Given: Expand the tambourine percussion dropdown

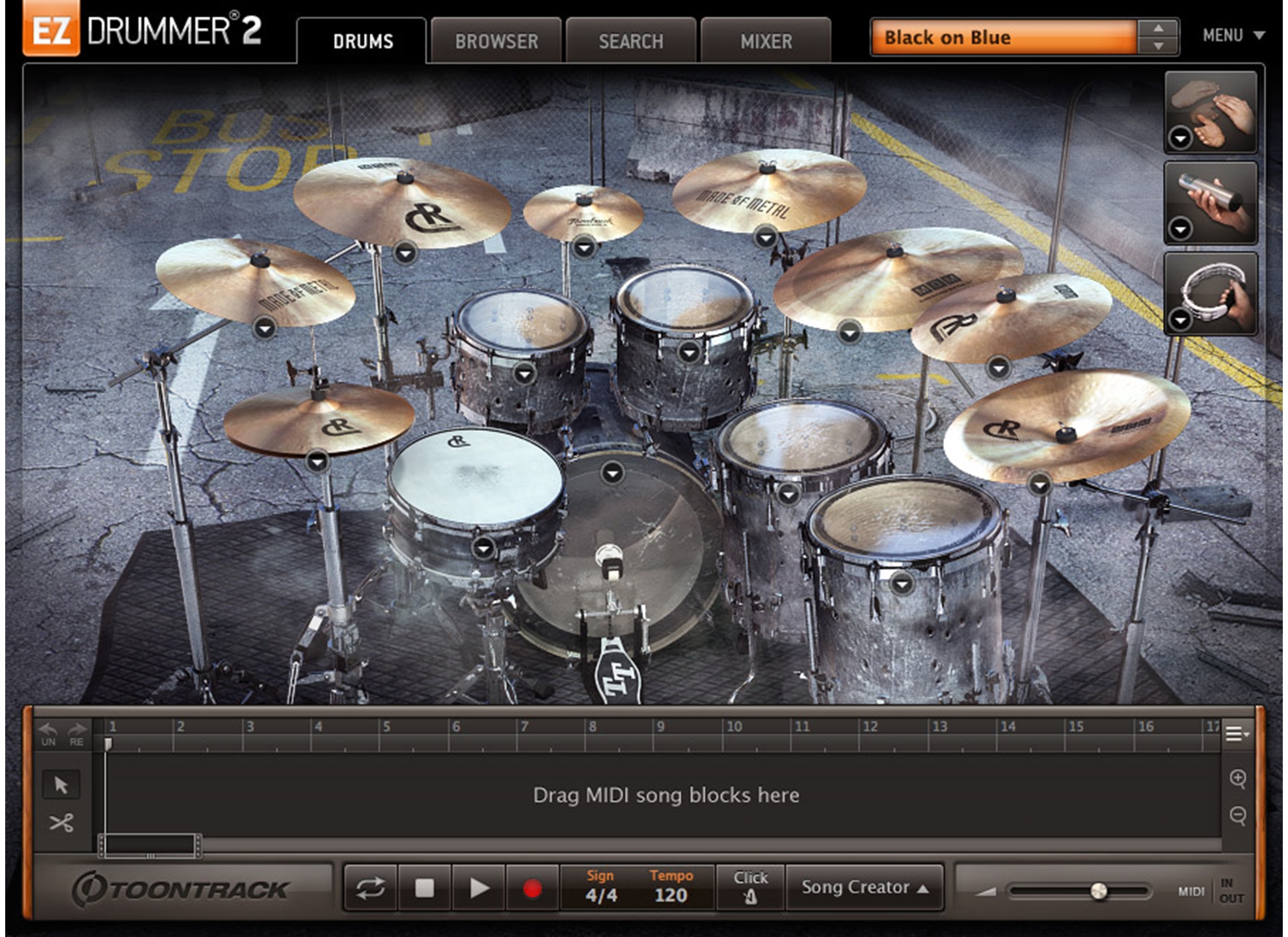Looking at the screenshot, I should 1181,319.
